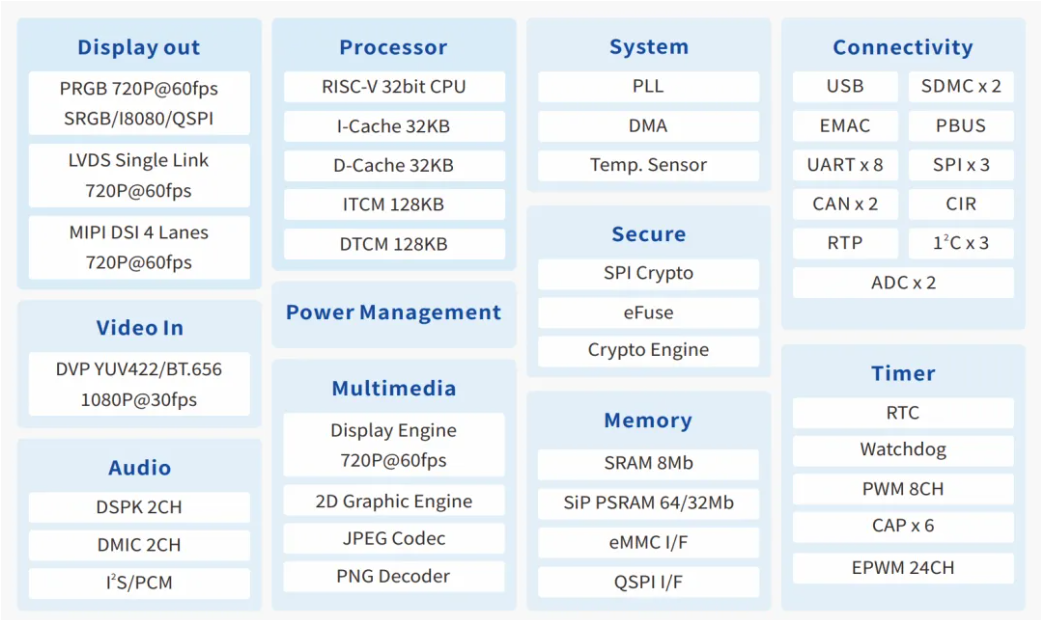Click the LVDS Single Link block
Image resolution: width=1041 pixels, height=620 pixels.
coord(139,175)
